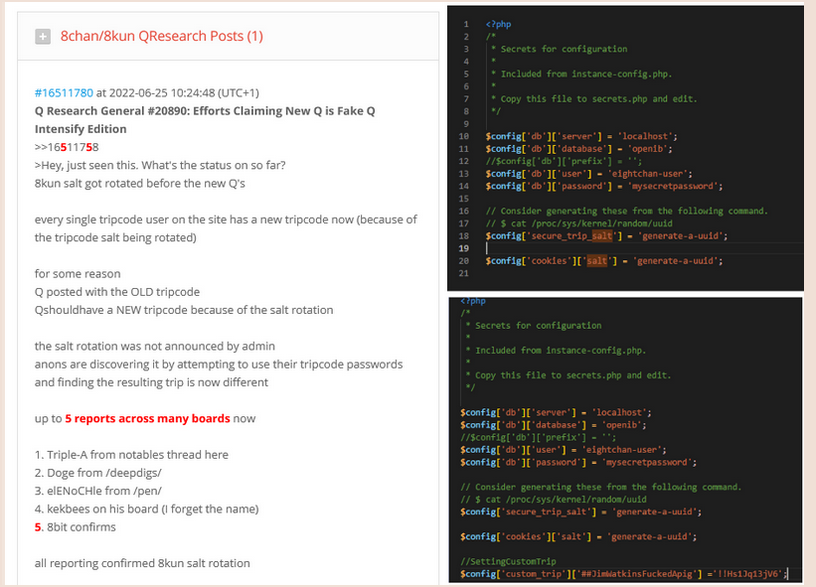Click the highlighted secure_trip_salt line in top code
Image resolution: width=816 pixels, height=587 pixels.
(x=607, y=236)
